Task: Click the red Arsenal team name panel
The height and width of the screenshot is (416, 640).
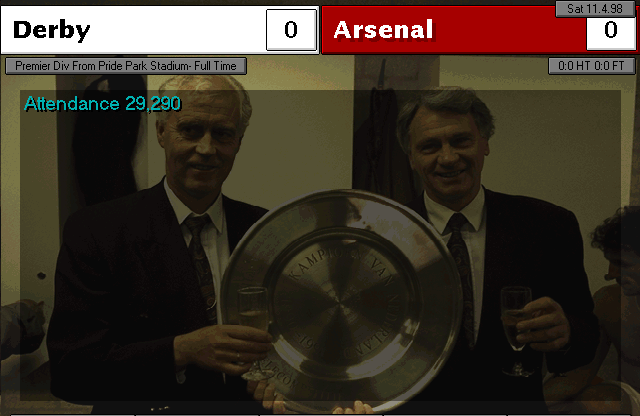Action: [480, 30]
